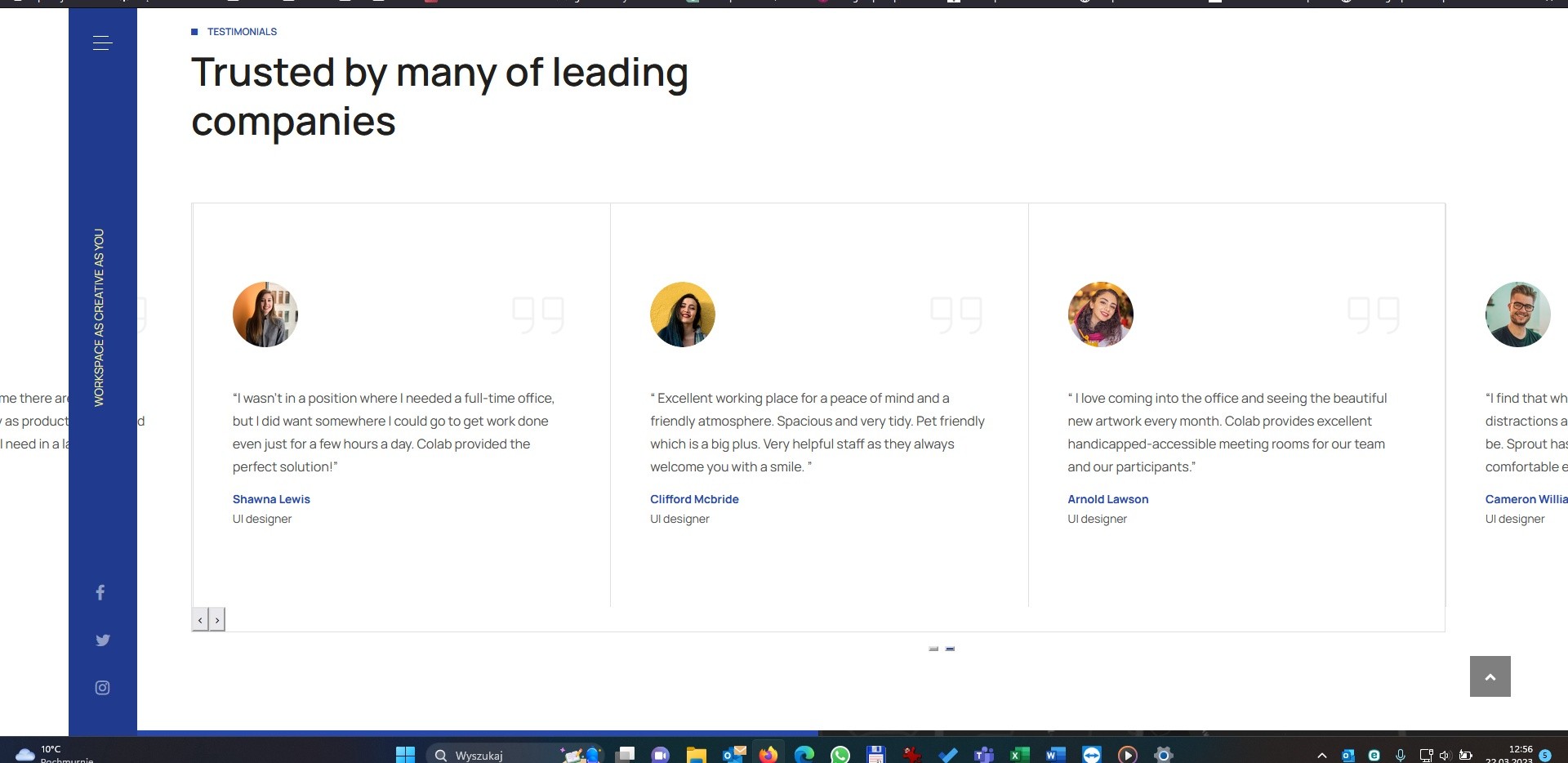Open the notification badge showing 5

1545,756
